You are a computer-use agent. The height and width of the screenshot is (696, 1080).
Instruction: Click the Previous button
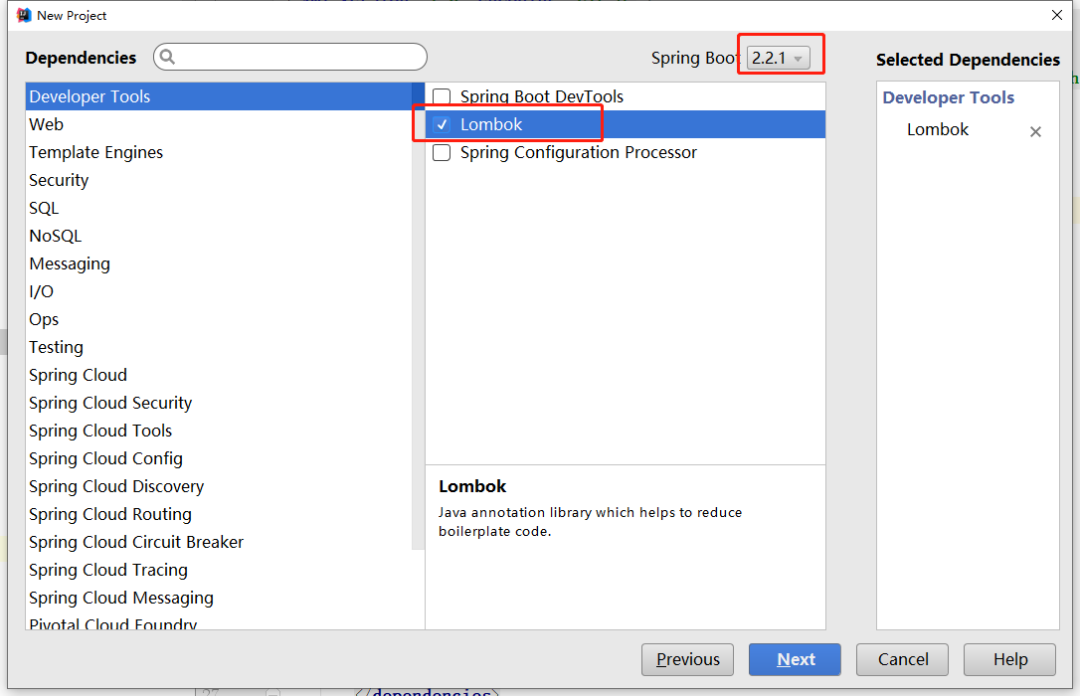tap(687, 659)
